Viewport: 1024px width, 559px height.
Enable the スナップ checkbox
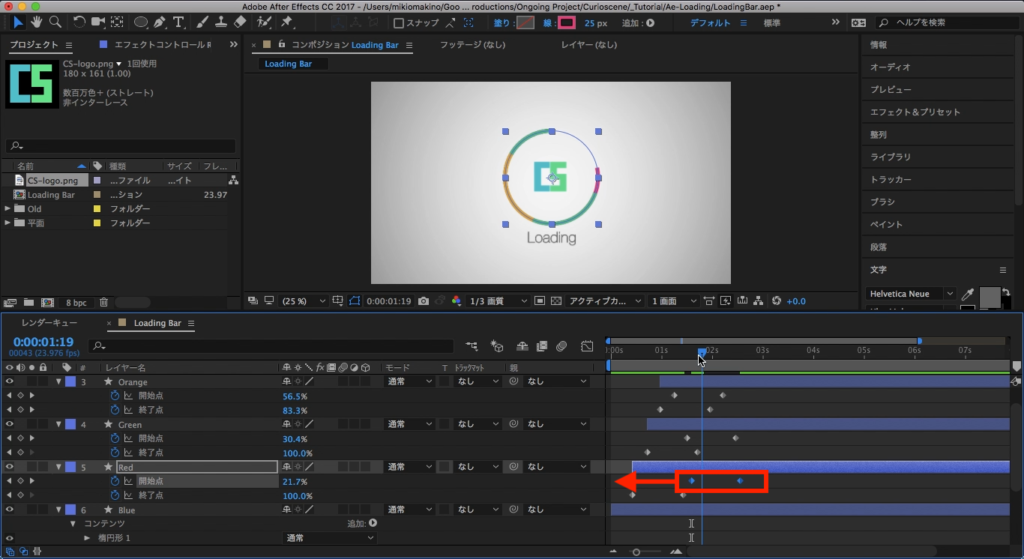399,22
